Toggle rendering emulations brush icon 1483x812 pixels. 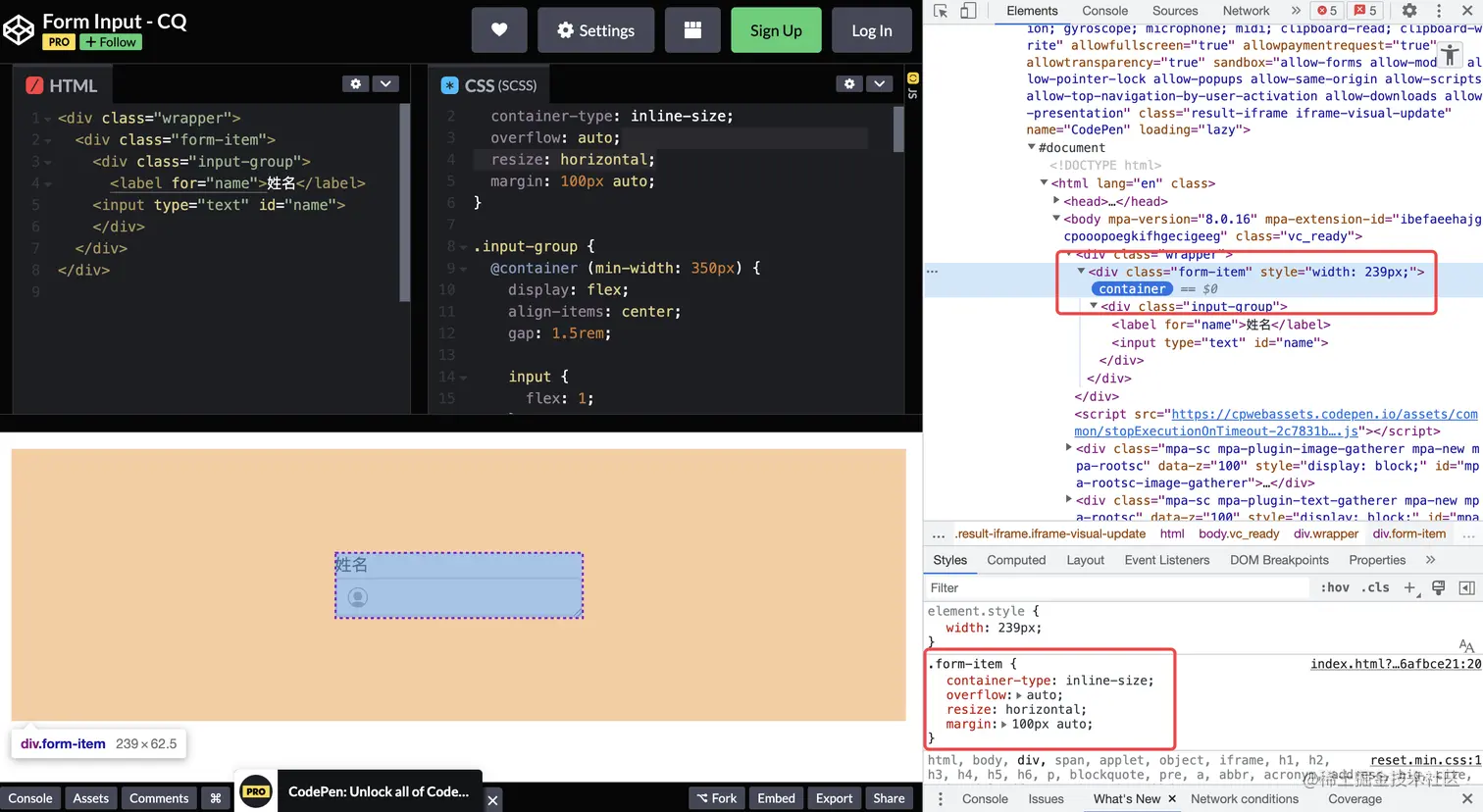pos(1439,588)
